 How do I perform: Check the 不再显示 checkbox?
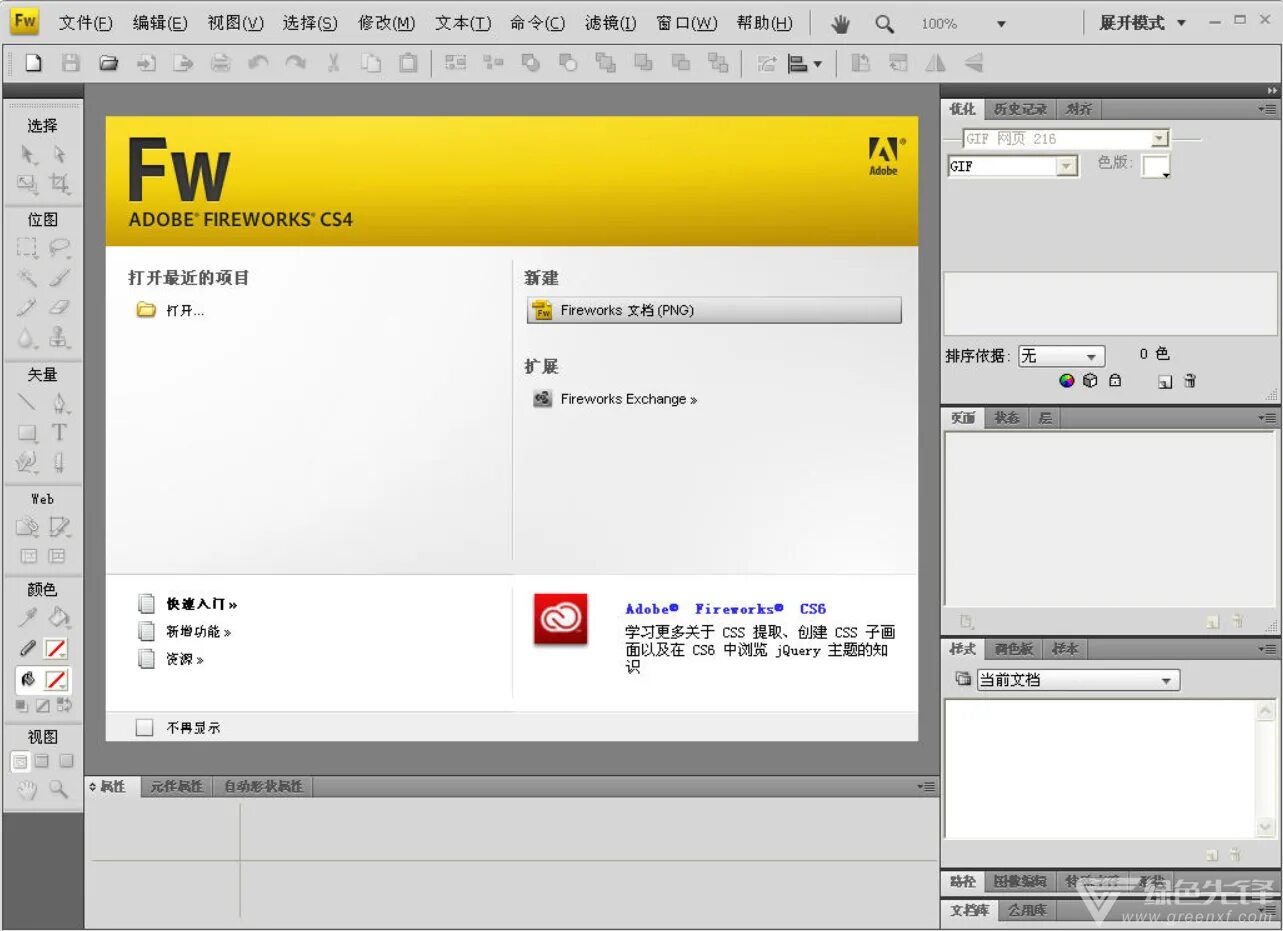[x=145, y=728]
